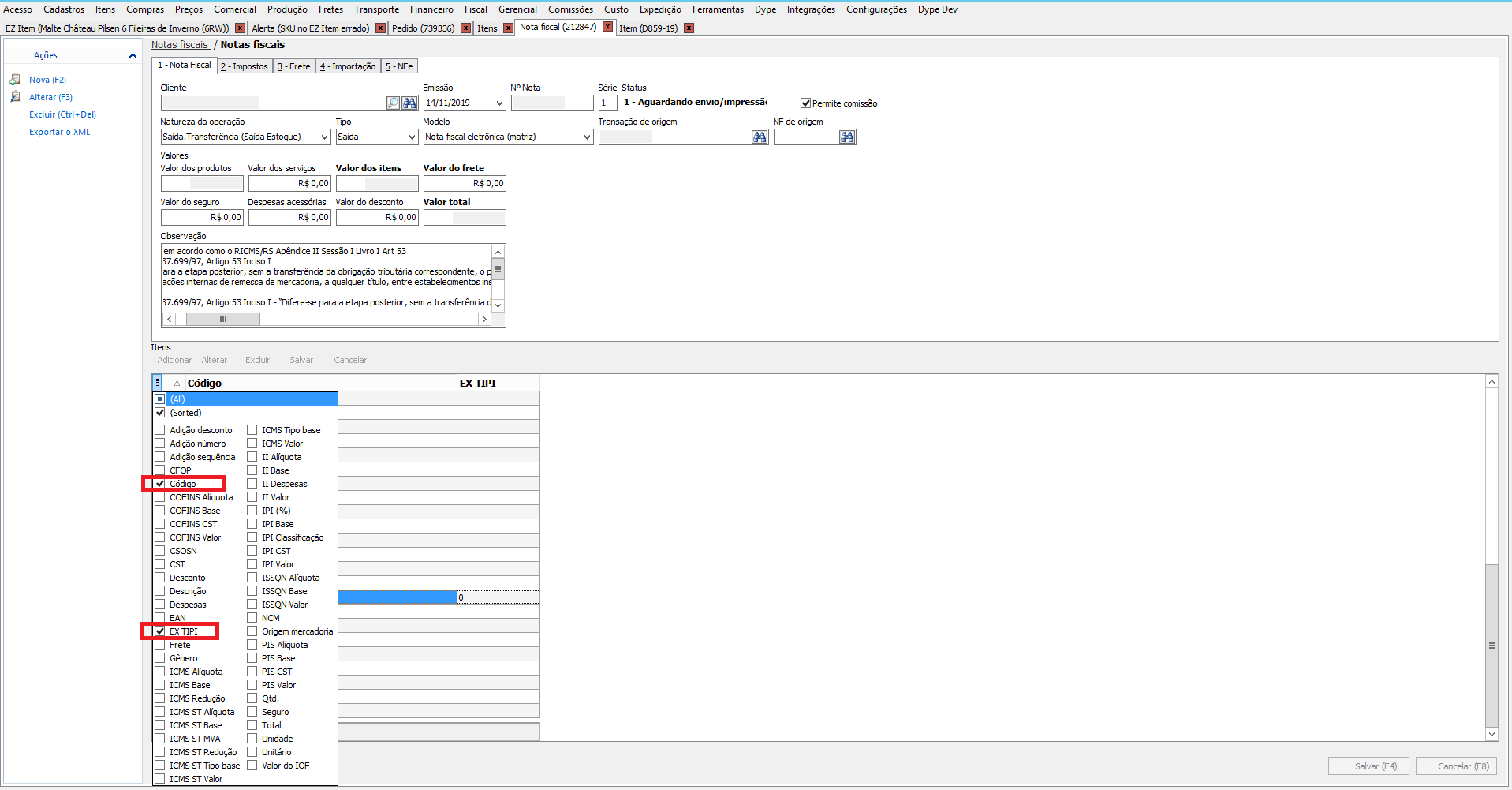1512x790 pixels.
Task: Open the Cadastros menu
Action: click(64, 9)
